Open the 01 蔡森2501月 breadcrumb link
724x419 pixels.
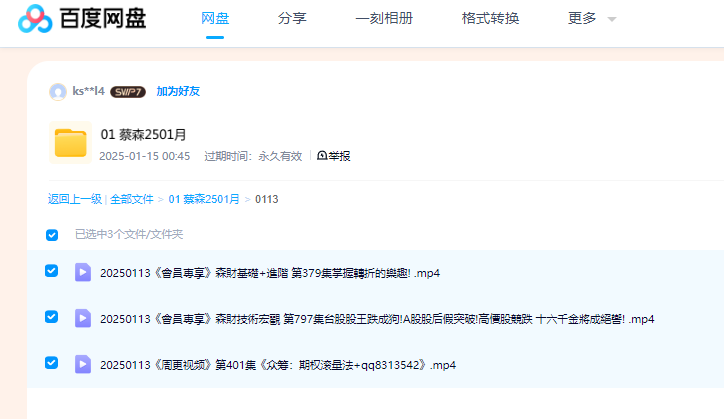point(204,199)
